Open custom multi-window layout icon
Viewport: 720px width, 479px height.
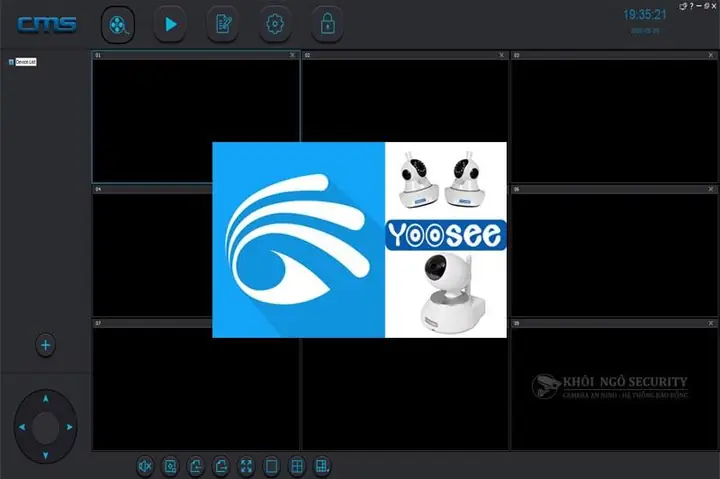pyautogui.click(x=322, y=466)
